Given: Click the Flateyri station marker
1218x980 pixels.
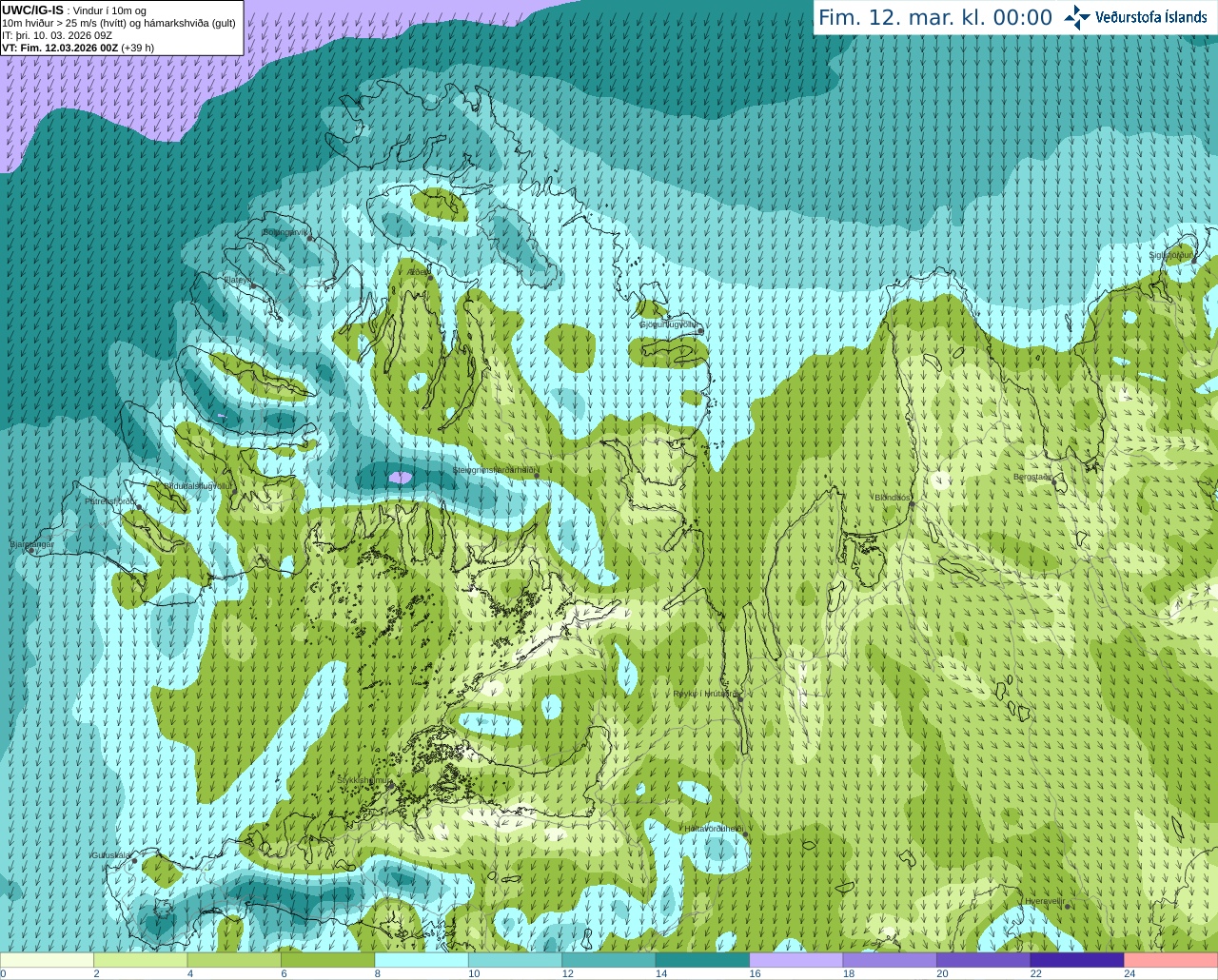Looking at the screenshot, I should coord(253,285).
